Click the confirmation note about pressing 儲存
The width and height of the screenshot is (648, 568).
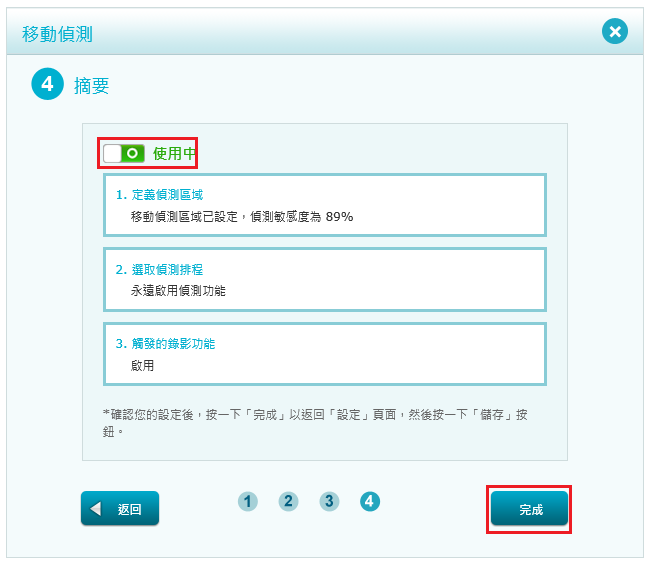(315, 423)
